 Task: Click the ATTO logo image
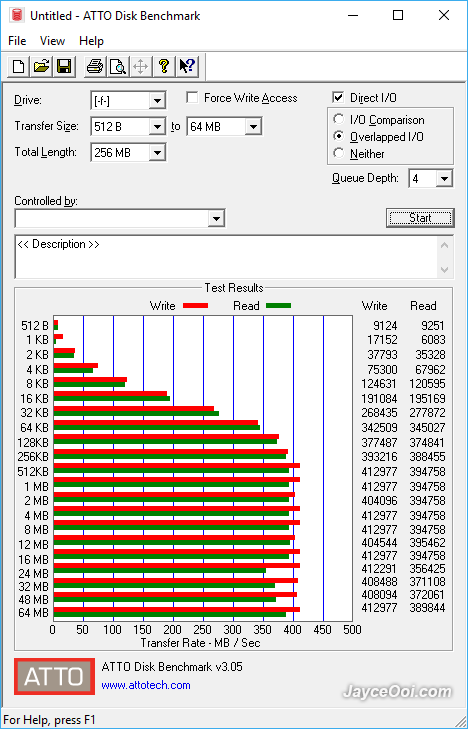click(54, 676)
